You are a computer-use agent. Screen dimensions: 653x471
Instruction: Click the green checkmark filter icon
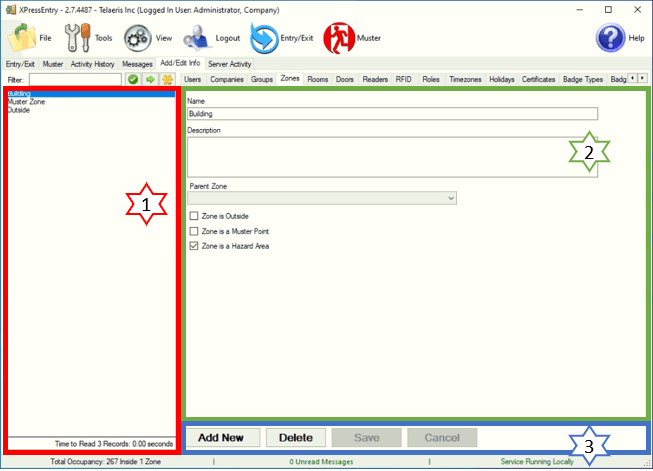click(133, 79)
